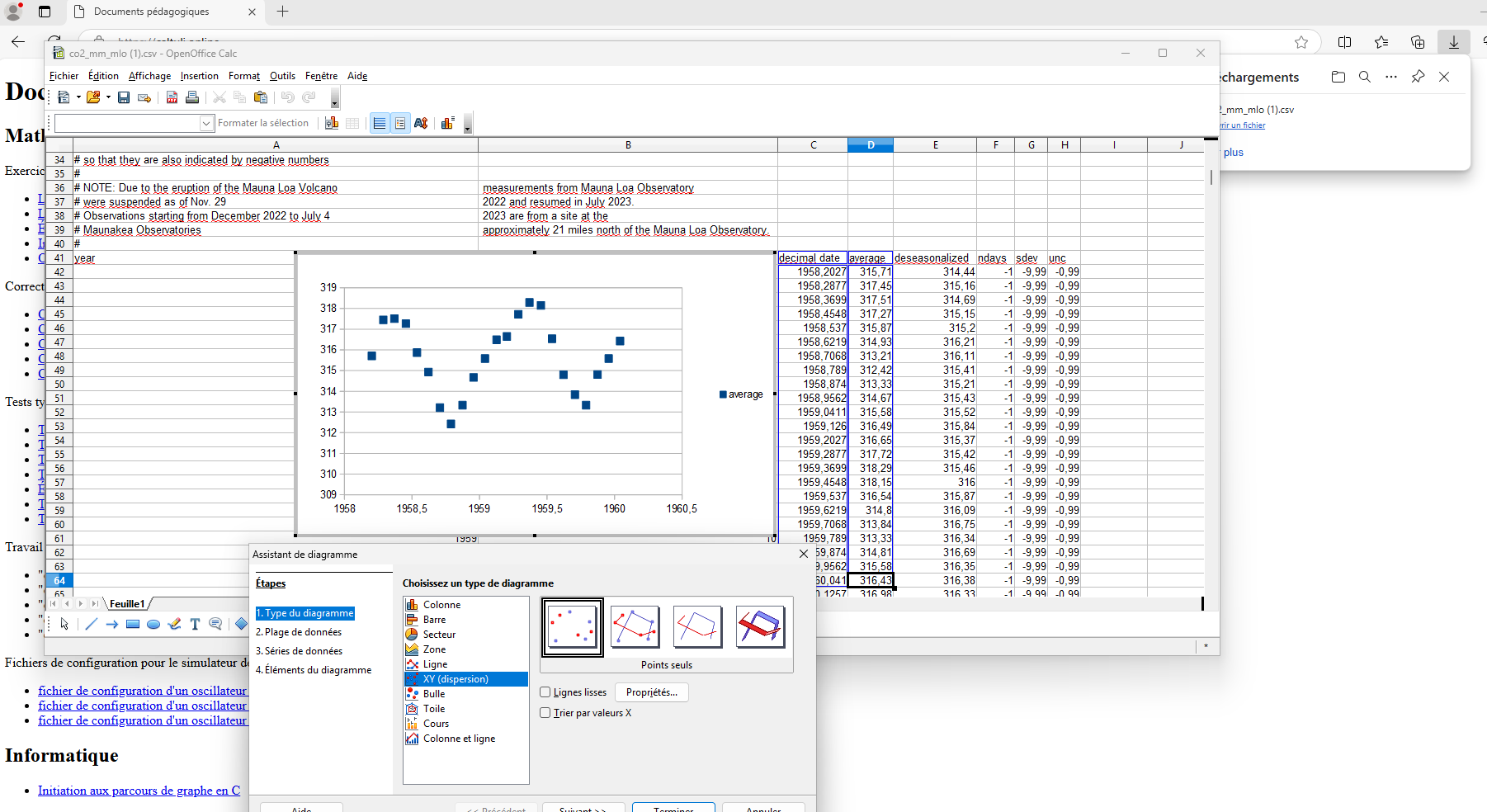Click the Chart Type icon in formatting bar
This screenshot has height=812, width=1487.
pos(332,123)
